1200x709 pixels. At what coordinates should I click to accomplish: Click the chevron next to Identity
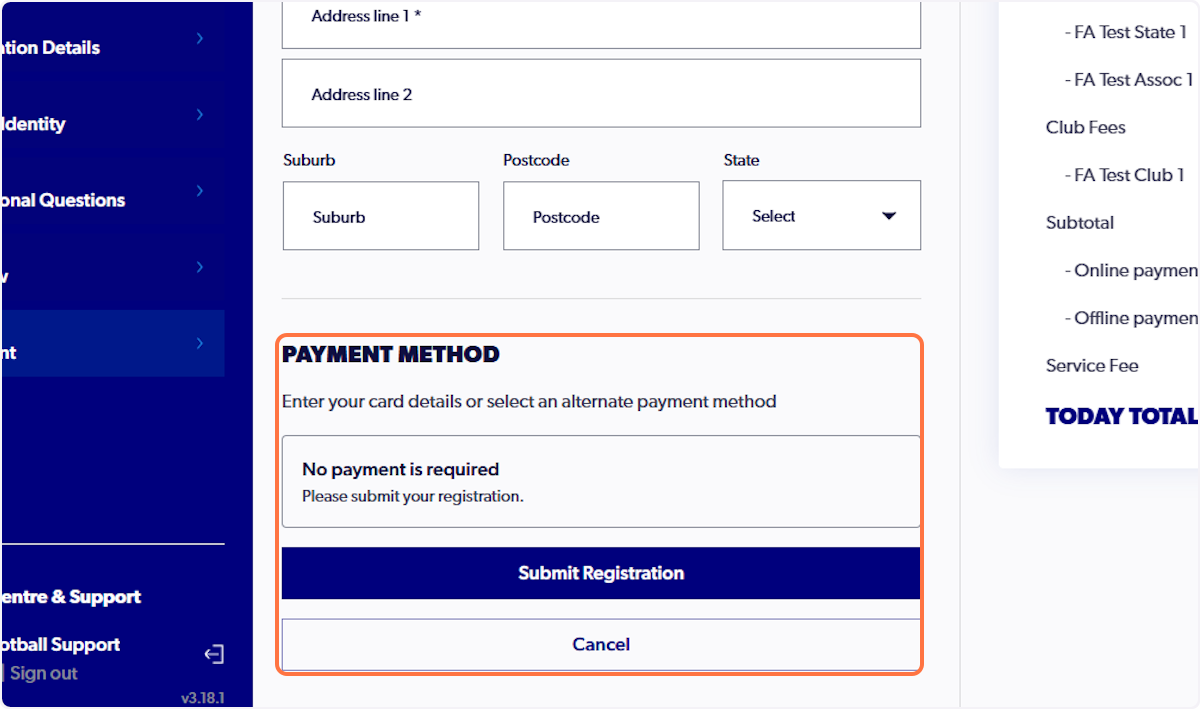(199, 114)
